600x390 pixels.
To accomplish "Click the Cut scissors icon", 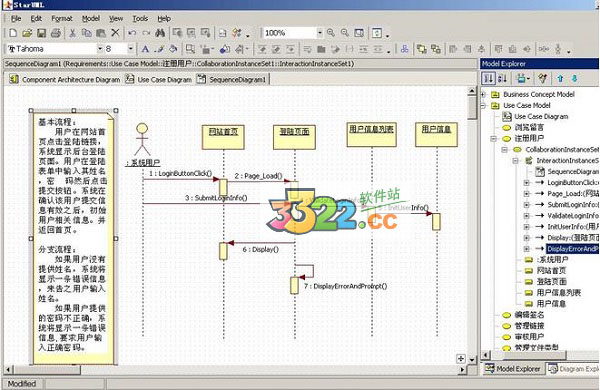I will [x=72, y=33].
